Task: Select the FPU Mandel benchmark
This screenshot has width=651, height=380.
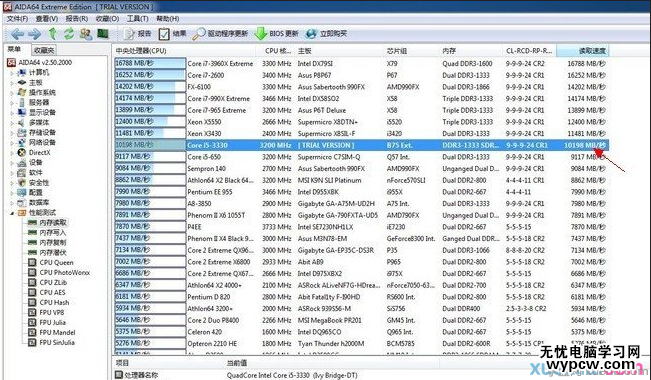Action: pos(57,332)
